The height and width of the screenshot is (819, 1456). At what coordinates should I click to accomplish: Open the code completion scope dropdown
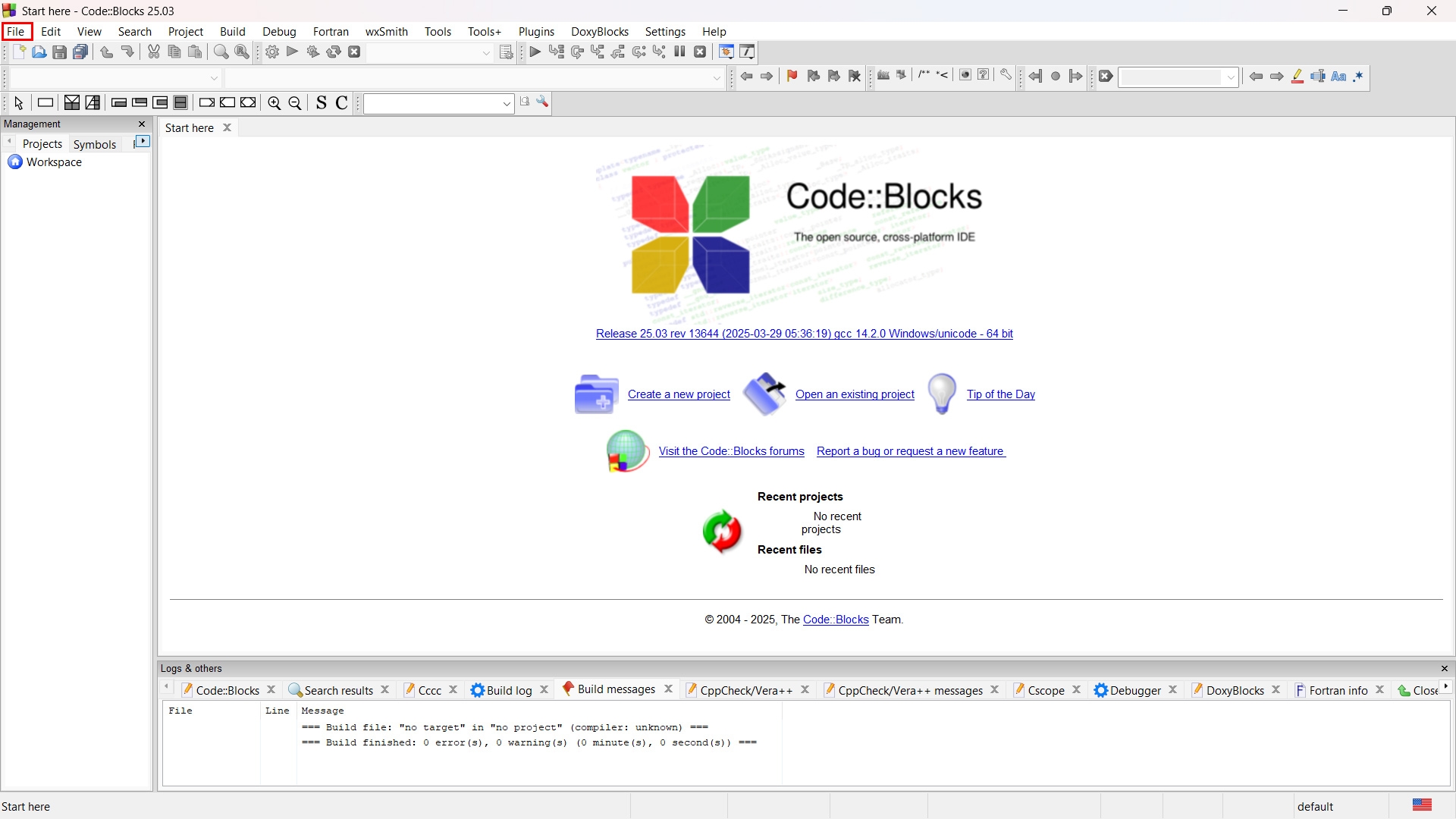coord(214,78)
